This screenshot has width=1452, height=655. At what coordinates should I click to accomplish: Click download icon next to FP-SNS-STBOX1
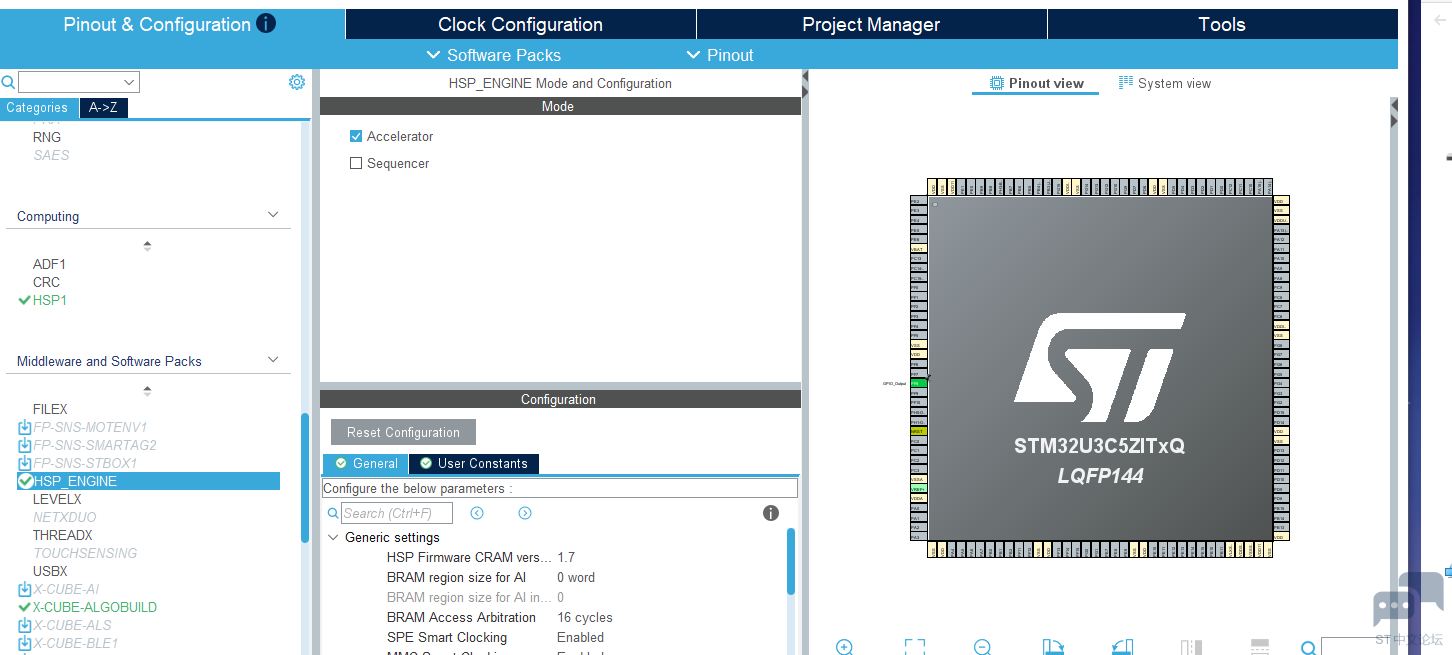coord(25,463)
